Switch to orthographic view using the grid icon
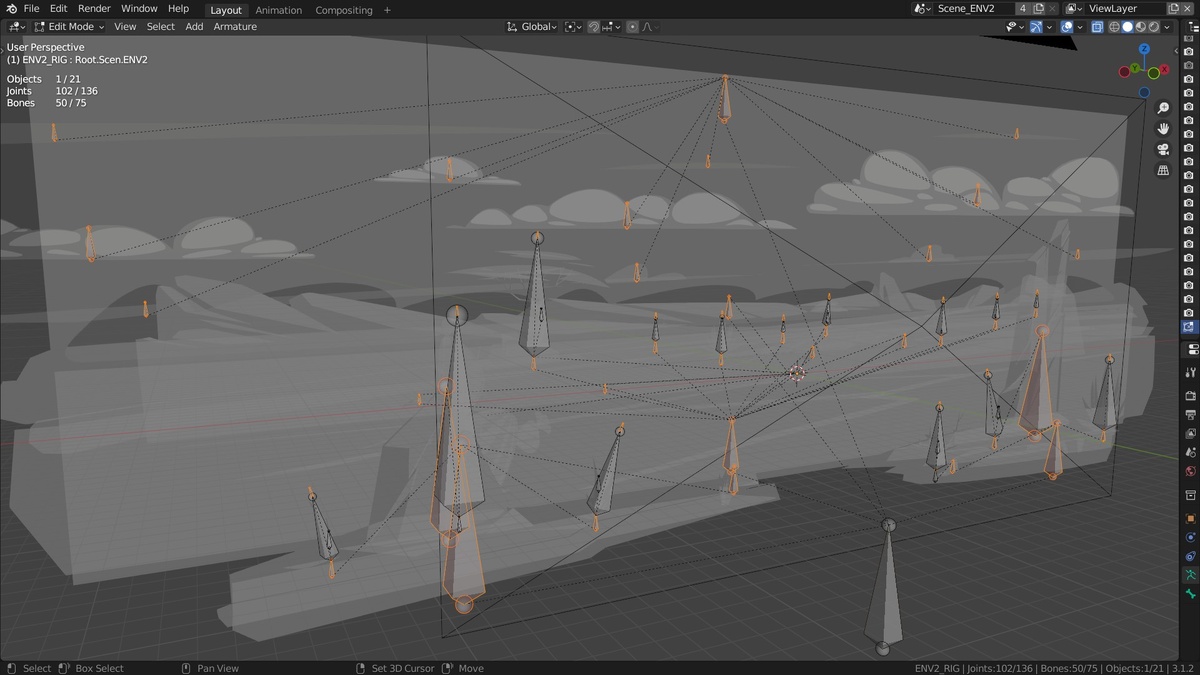Screen dimensions: 1200x675 point(1163,170)
